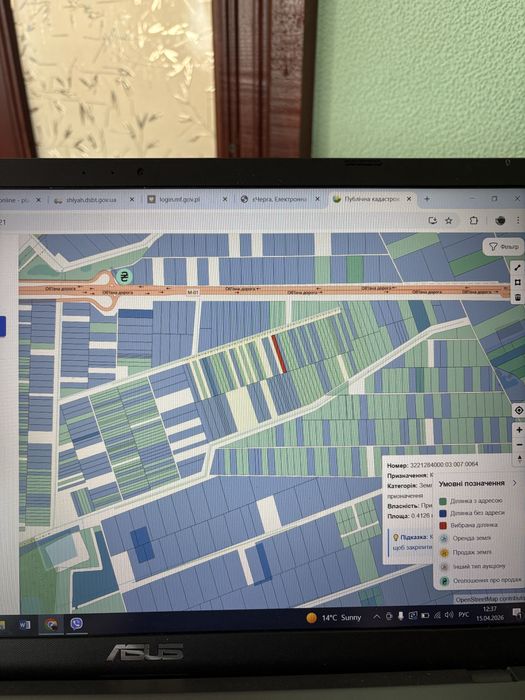Viewport: 525px width, 700px height.
Task: Collapse the Умовні позначення legend chevron
Action: [x=515, y=483]
